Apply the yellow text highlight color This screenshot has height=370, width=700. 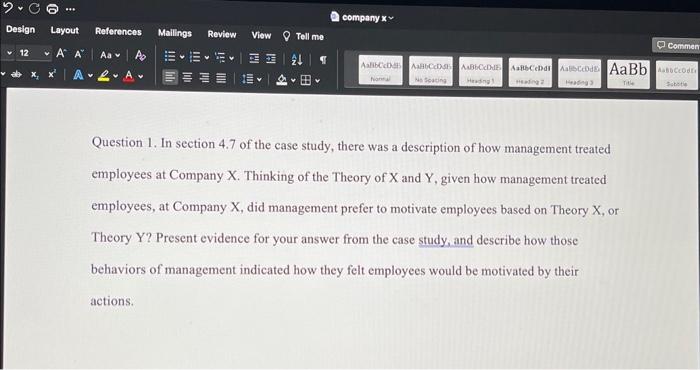click(104, 76)
